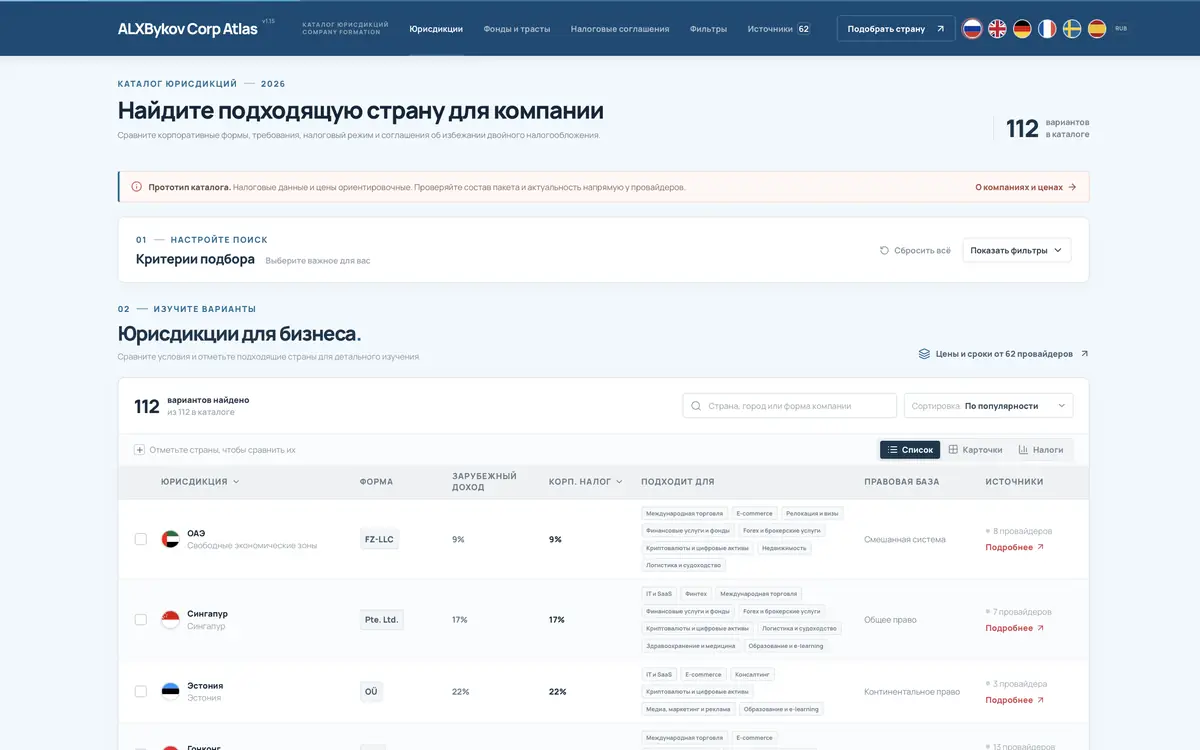Switch to Налоги view

point(1041,450)
